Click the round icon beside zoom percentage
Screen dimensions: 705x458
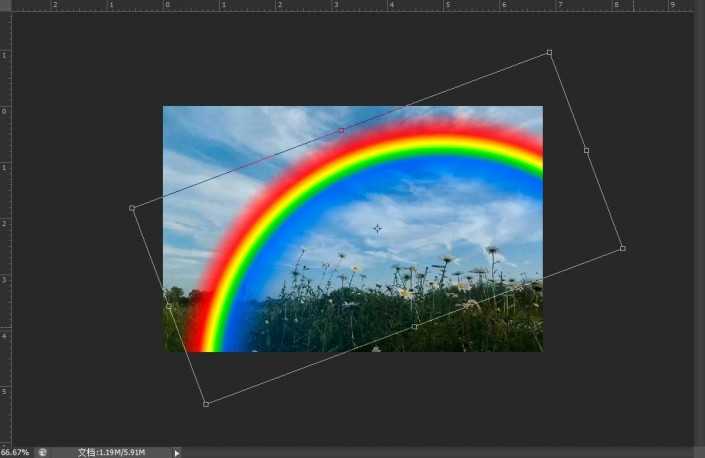(x=42, y=452)
